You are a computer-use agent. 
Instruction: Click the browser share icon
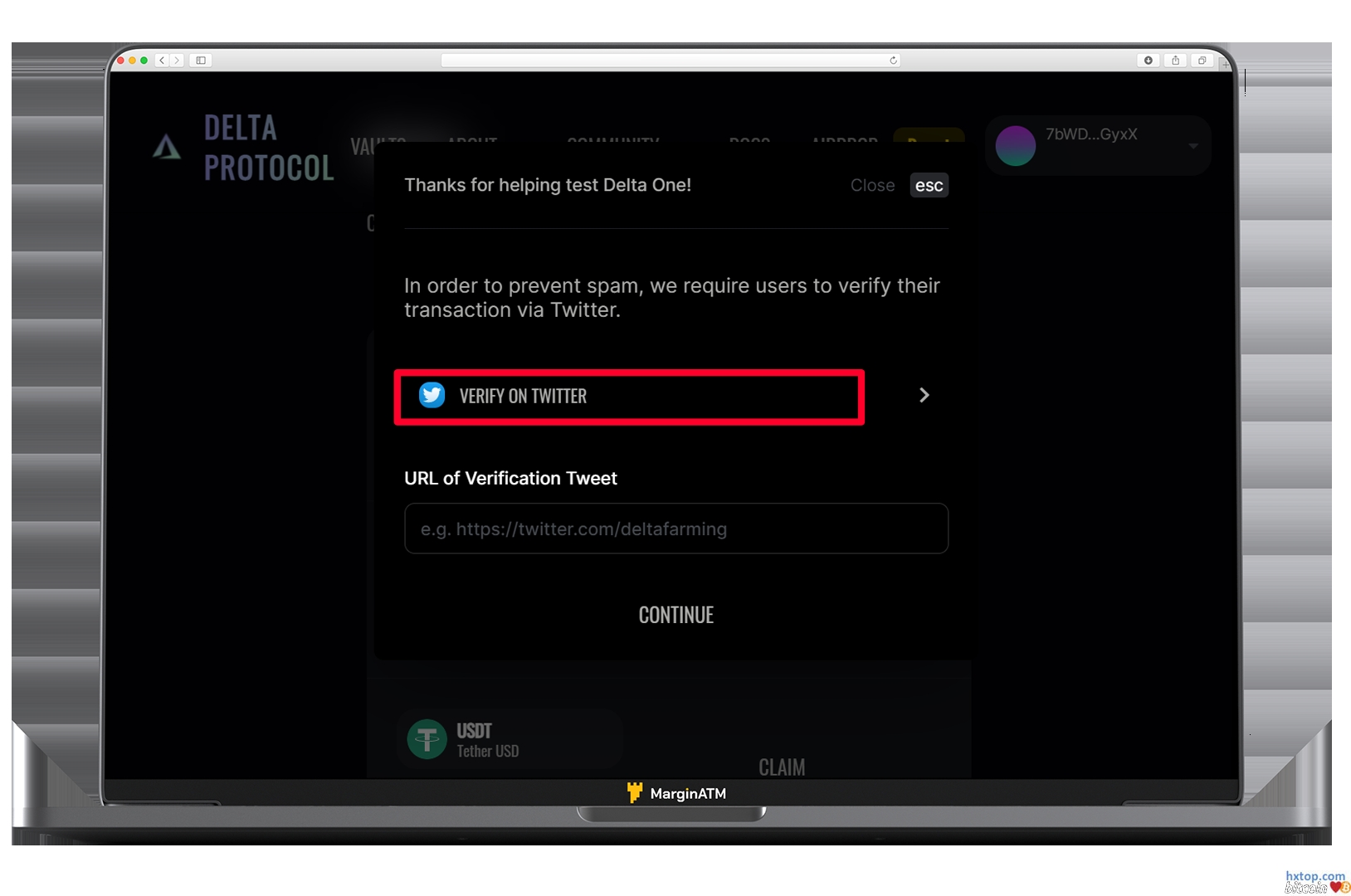click(1175, 61)
